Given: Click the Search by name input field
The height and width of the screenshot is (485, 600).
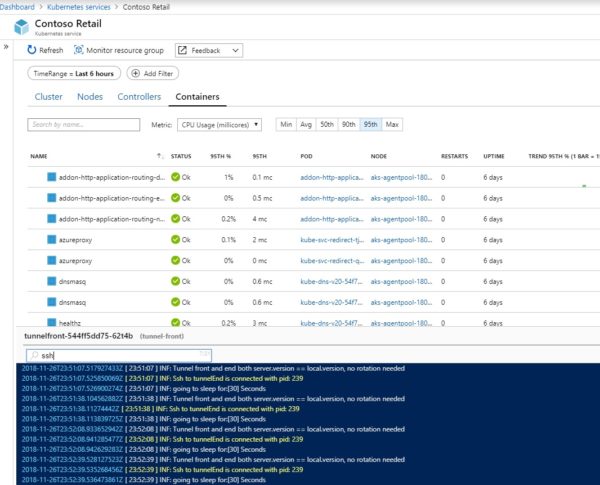Looking at the screenshot, I should point(83,125).
